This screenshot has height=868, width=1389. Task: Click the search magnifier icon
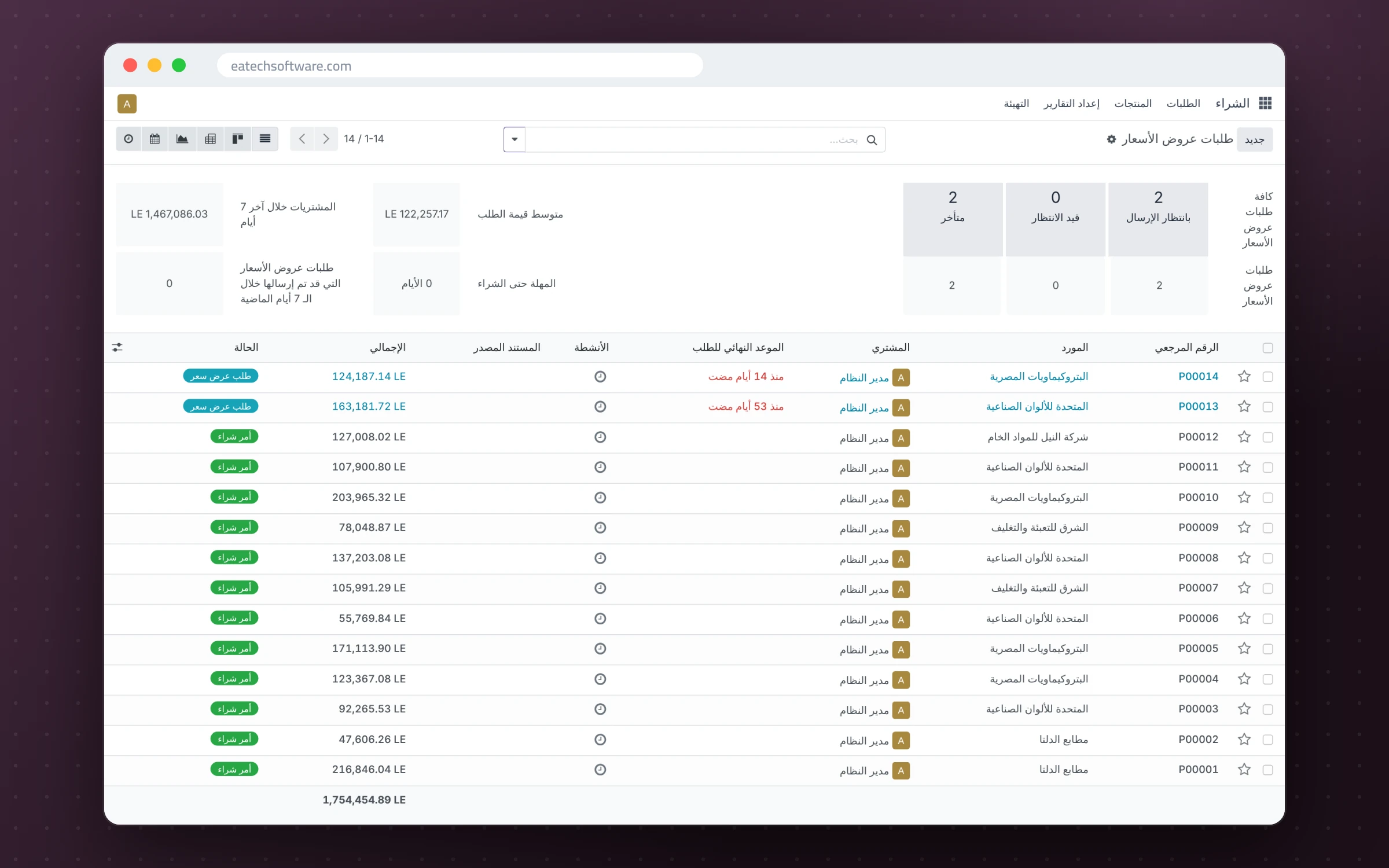(x=872, y=140)
